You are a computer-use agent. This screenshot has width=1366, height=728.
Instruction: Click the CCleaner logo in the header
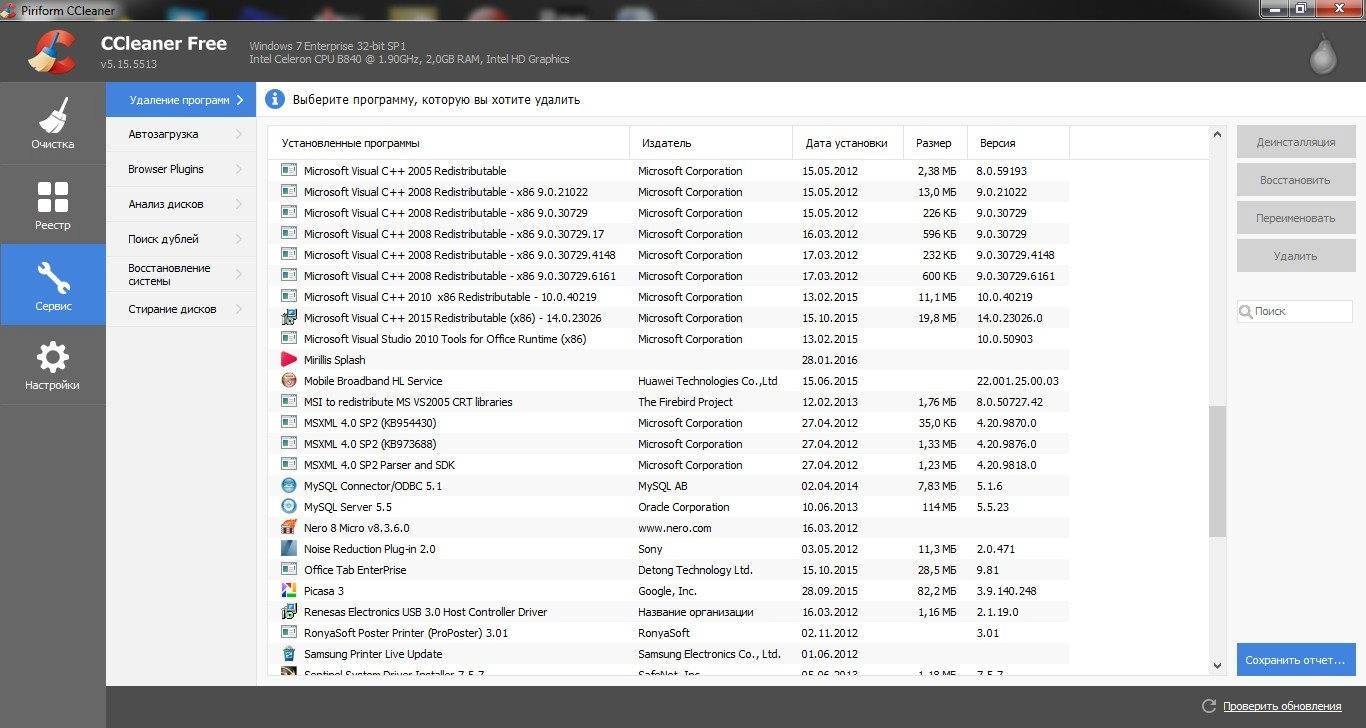pos(52,53)
